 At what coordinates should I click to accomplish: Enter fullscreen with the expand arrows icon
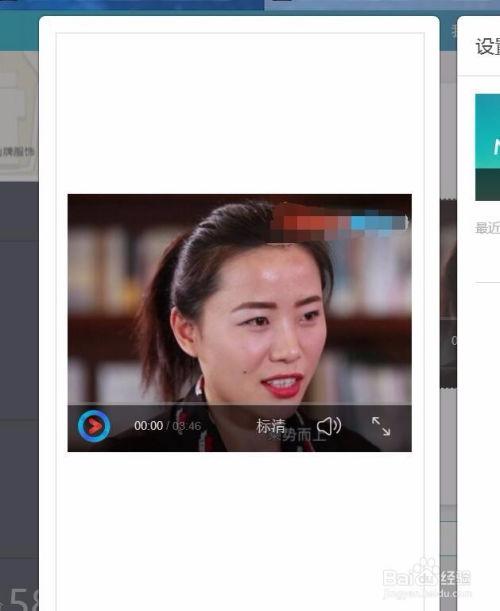click(x=381, y=426)
